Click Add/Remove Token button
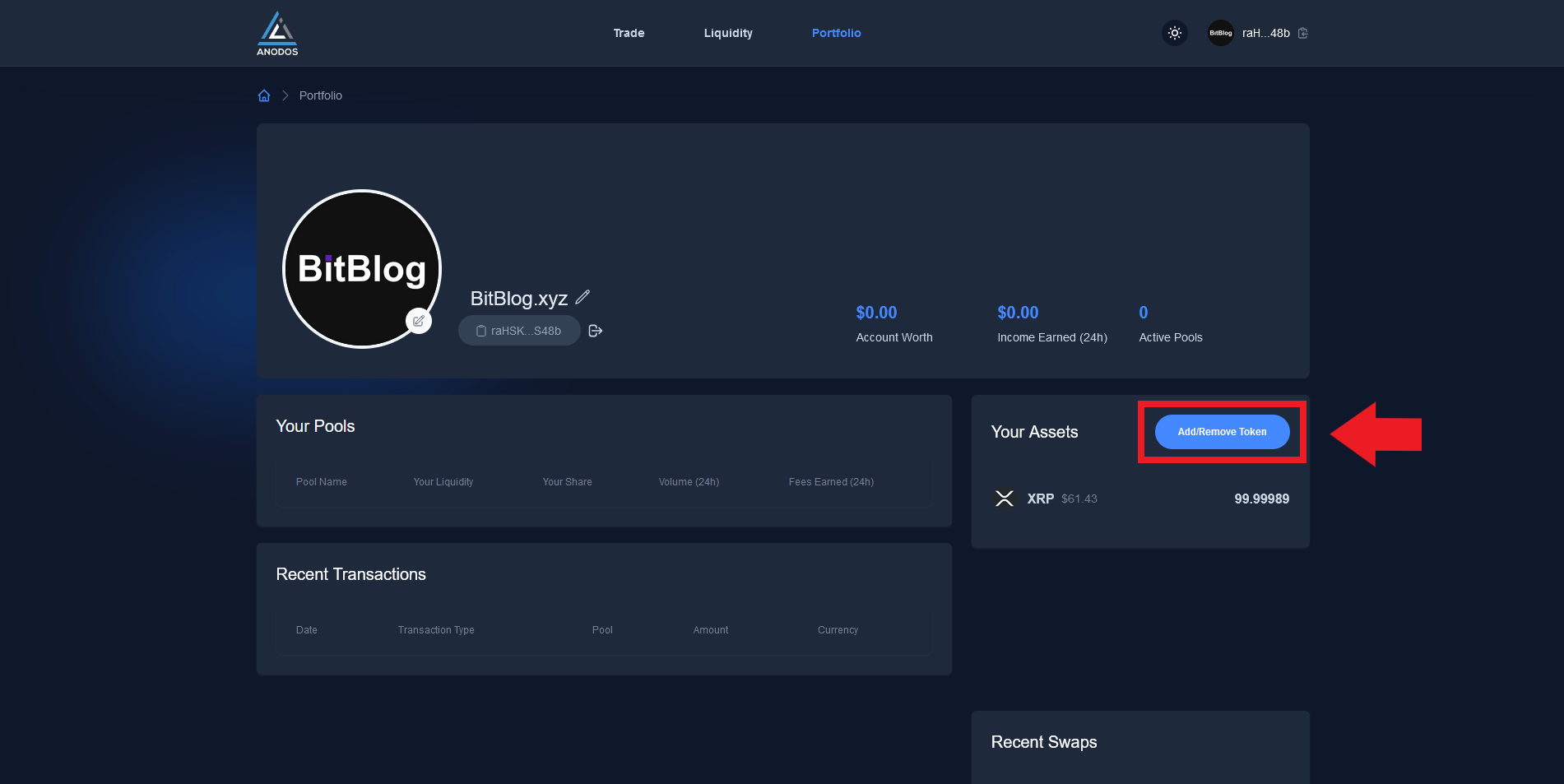The width and height of the screenshot is (1564, 784). click(x=1222, y=432)
